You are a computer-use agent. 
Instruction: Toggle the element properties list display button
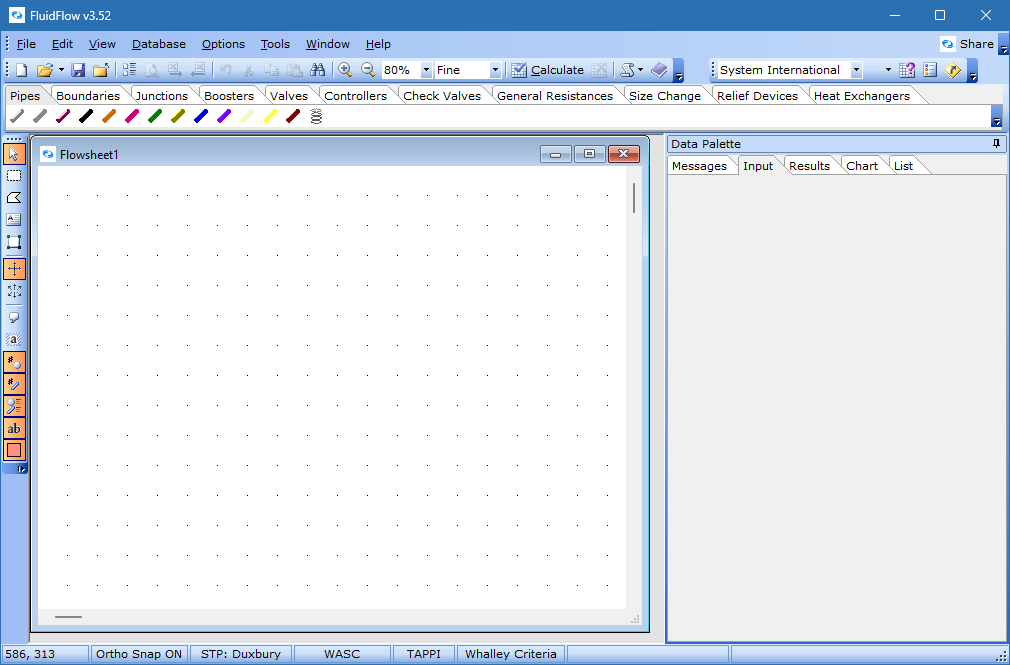(14, 406)
